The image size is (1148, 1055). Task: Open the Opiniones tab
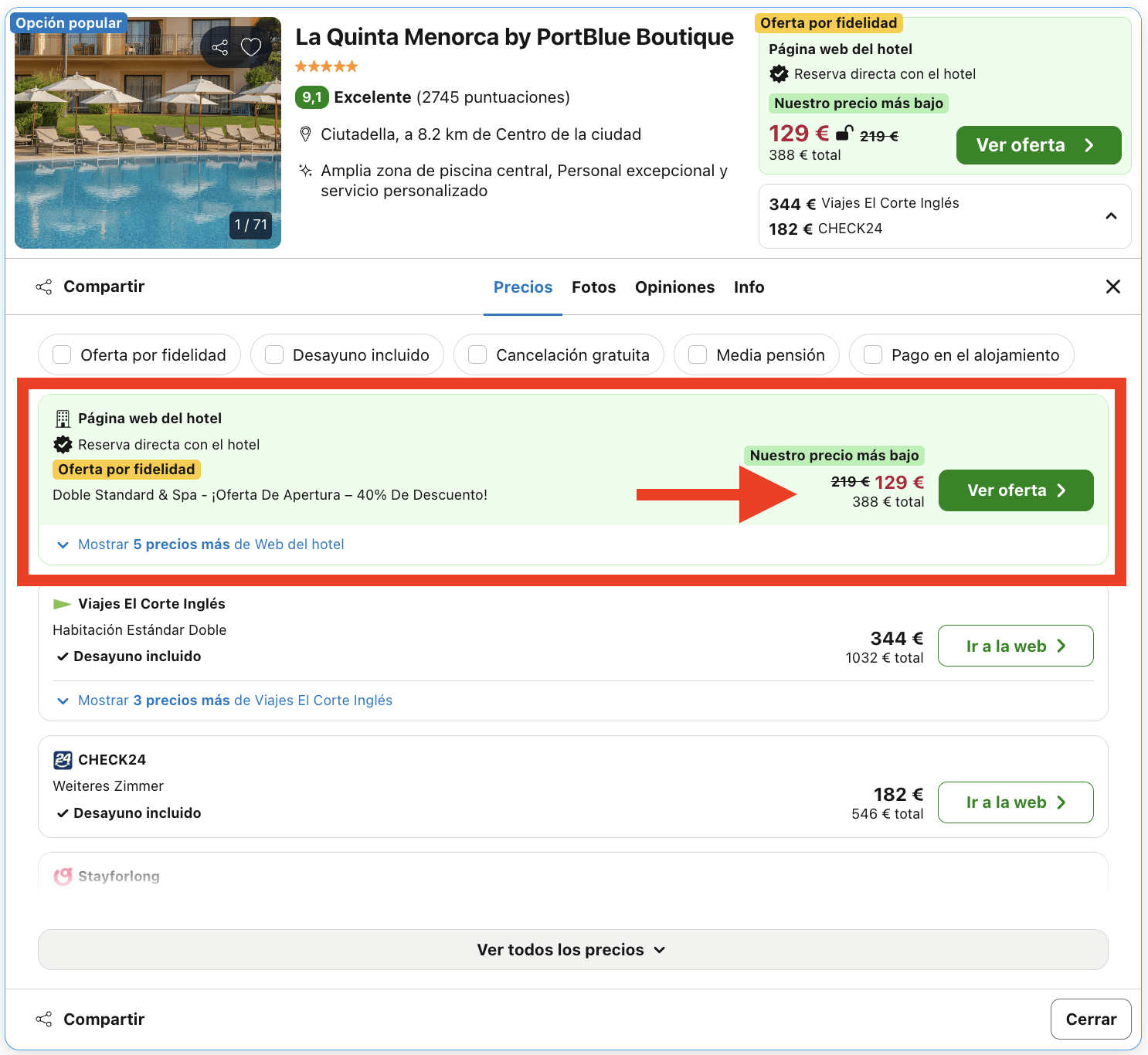674,287
